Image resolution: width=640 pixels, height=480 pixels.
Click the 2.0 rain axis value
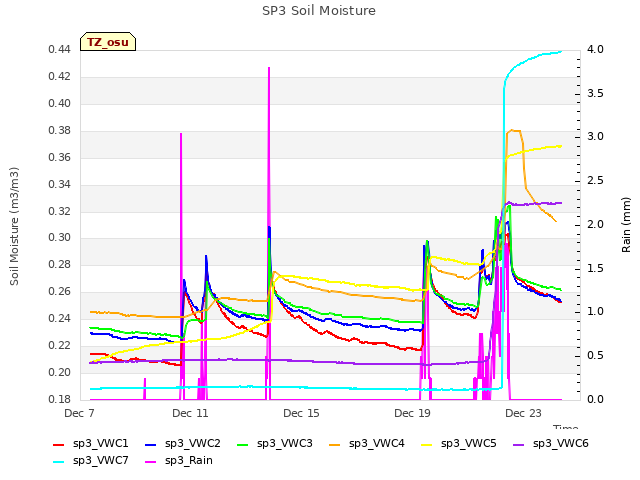tap(595, 224)
